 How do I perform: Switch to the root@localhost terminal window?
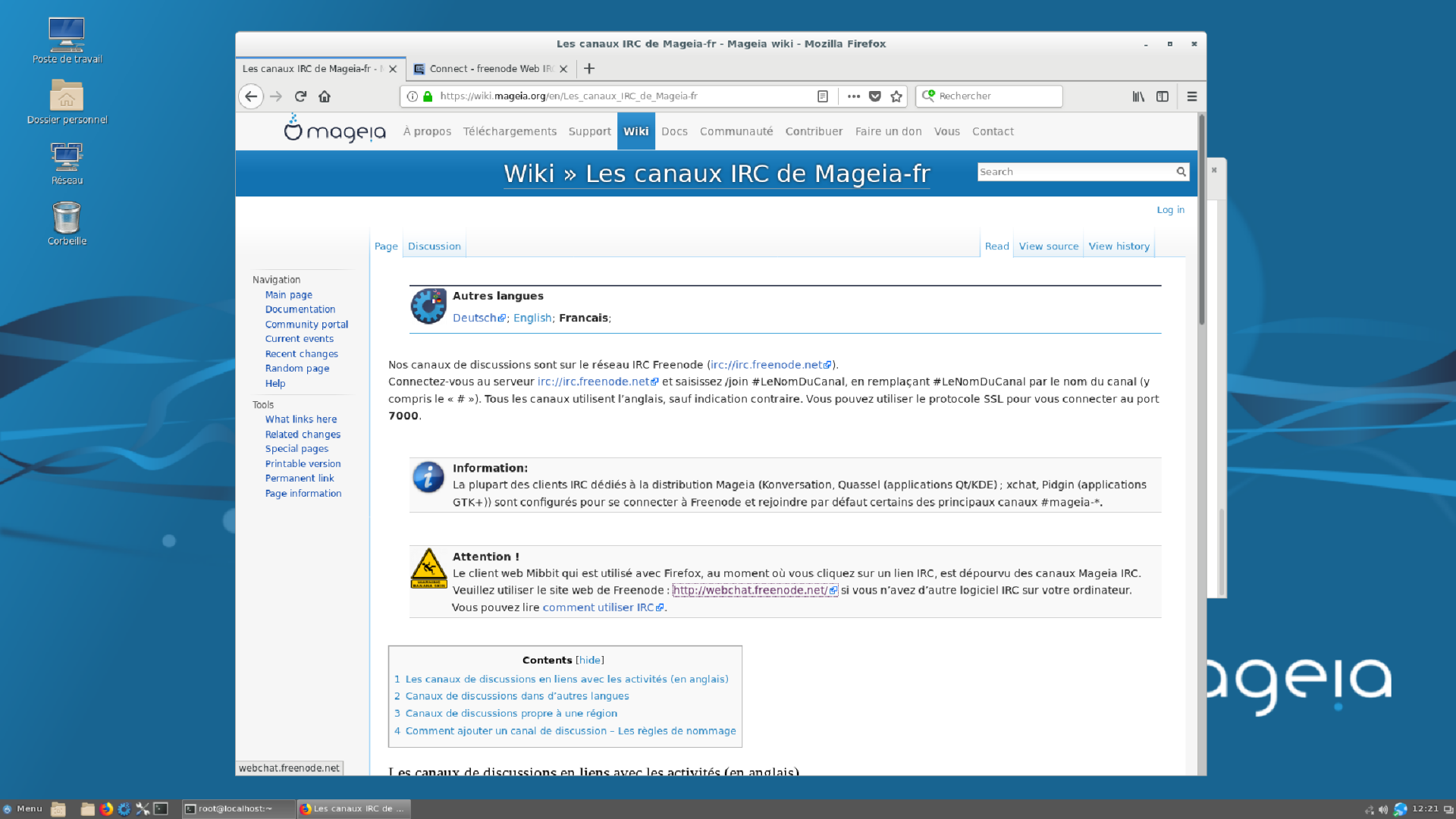(237, 809)
